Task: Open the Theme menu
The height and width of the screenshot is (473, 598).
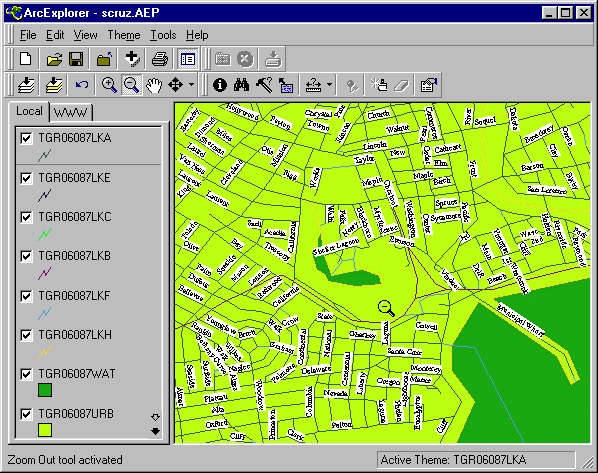Action: coord(124,35)
